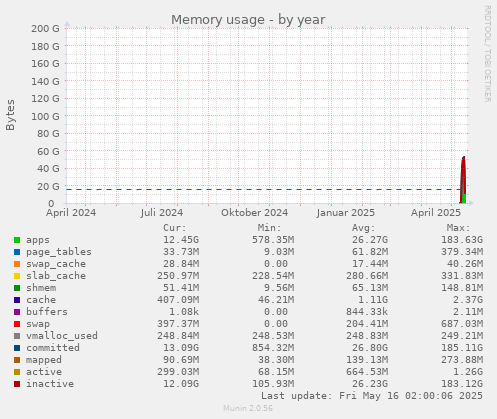This screenshot has height=419, width=497.
Task: Click apps max value 183.63G
Action: click(x=462, y=240)
